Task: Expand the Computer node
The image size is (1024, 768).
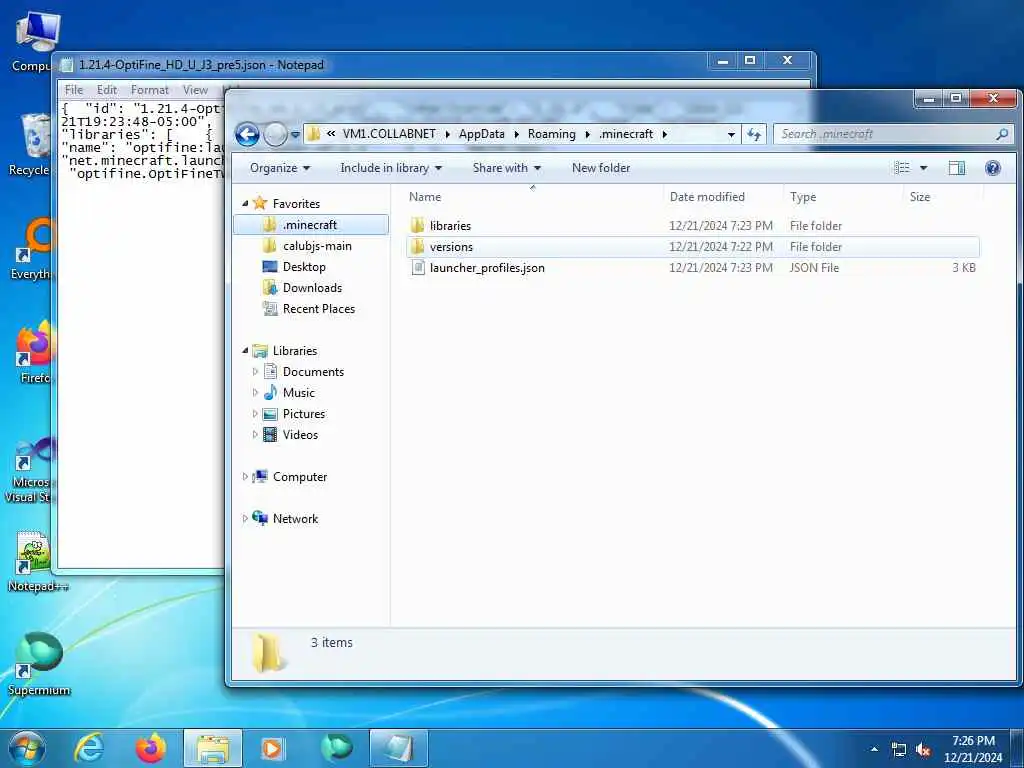Action: click(x=246, y=477)
